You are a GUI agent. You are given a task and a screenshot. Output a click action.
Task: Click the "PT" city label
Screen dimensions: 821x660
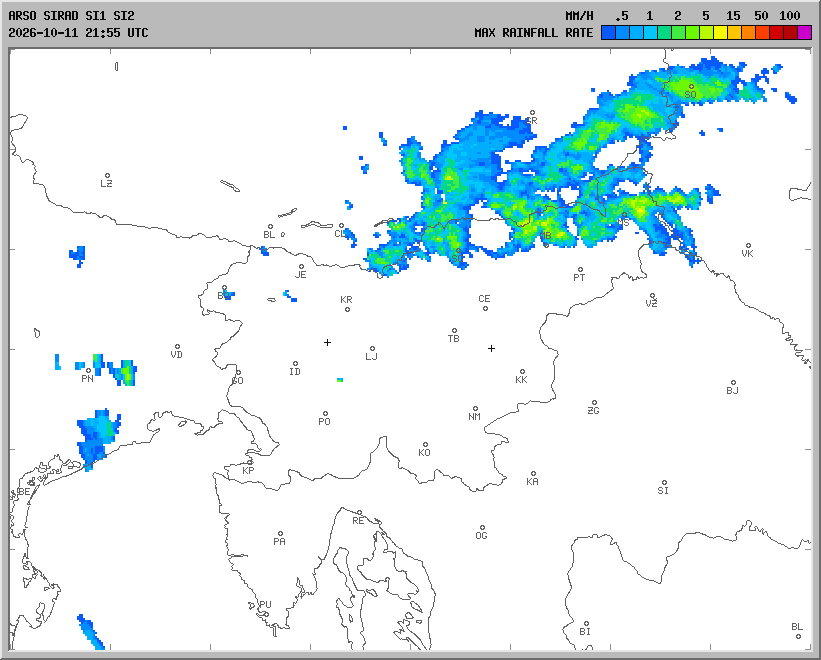[x=579, y=277]
